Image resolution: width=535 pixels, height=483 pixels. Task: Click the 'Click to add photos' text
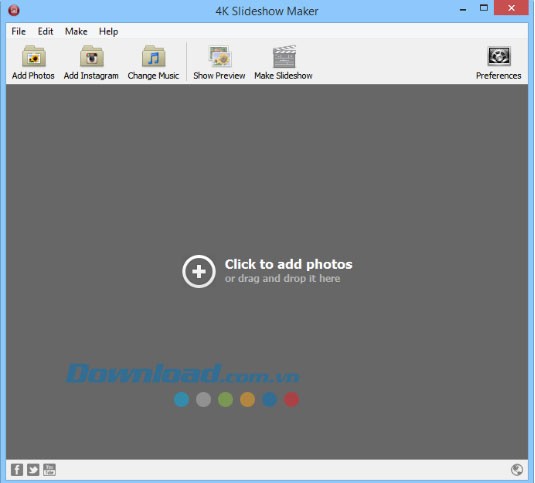click(288, 264)
